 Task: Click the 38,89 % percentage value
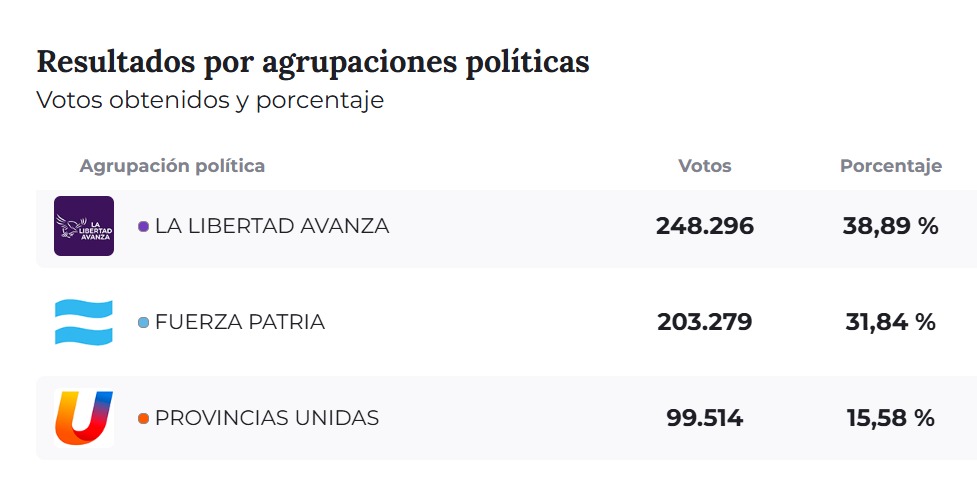(x=890, y=226)
